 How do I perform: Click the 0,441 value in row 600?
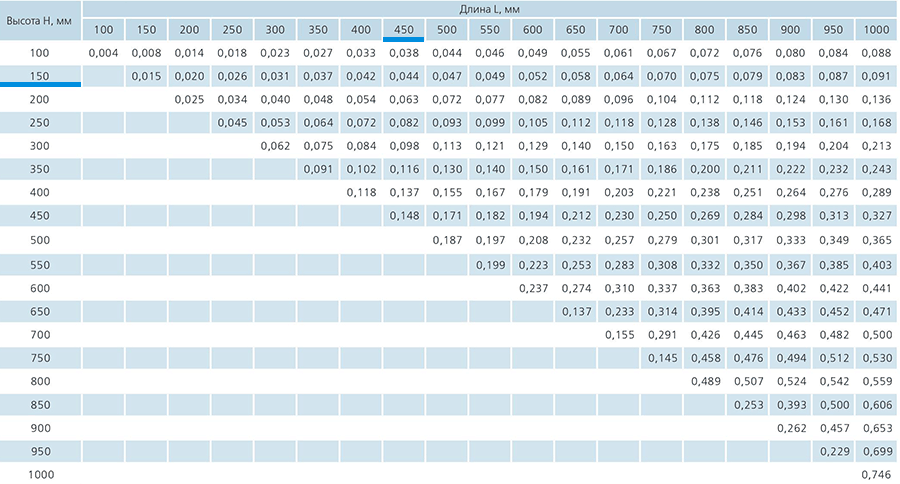click(876, 288)
